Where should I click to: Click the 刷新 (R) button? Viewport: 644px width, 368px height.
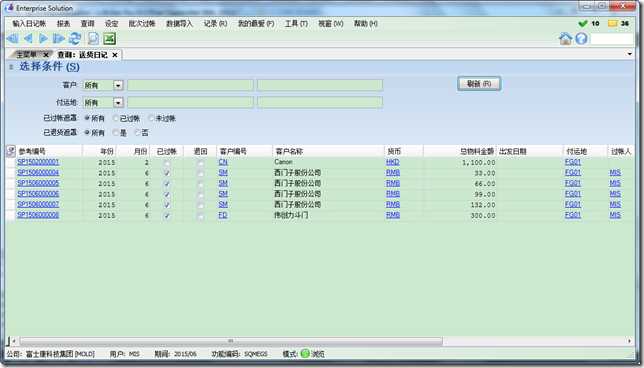pos(479,84)
